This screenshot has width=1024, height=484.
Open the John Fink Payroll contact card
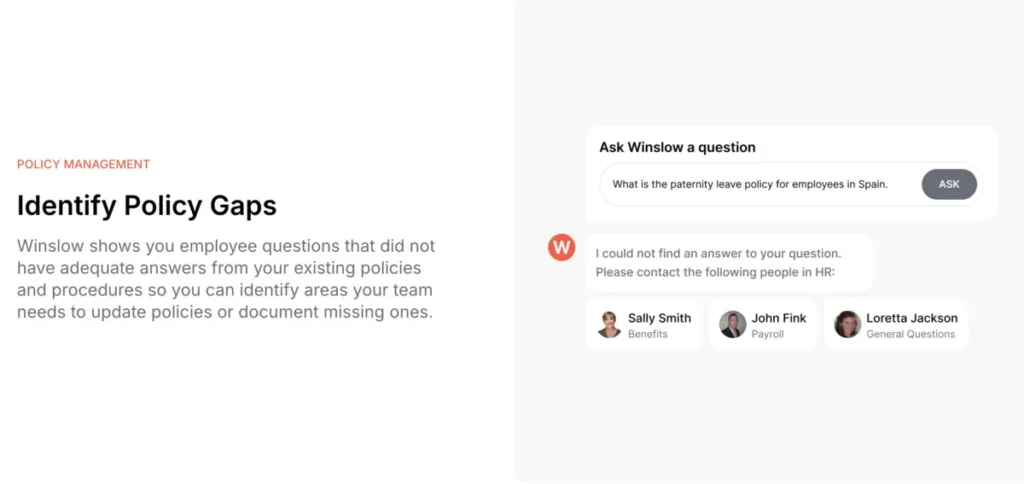coord(763,325)
